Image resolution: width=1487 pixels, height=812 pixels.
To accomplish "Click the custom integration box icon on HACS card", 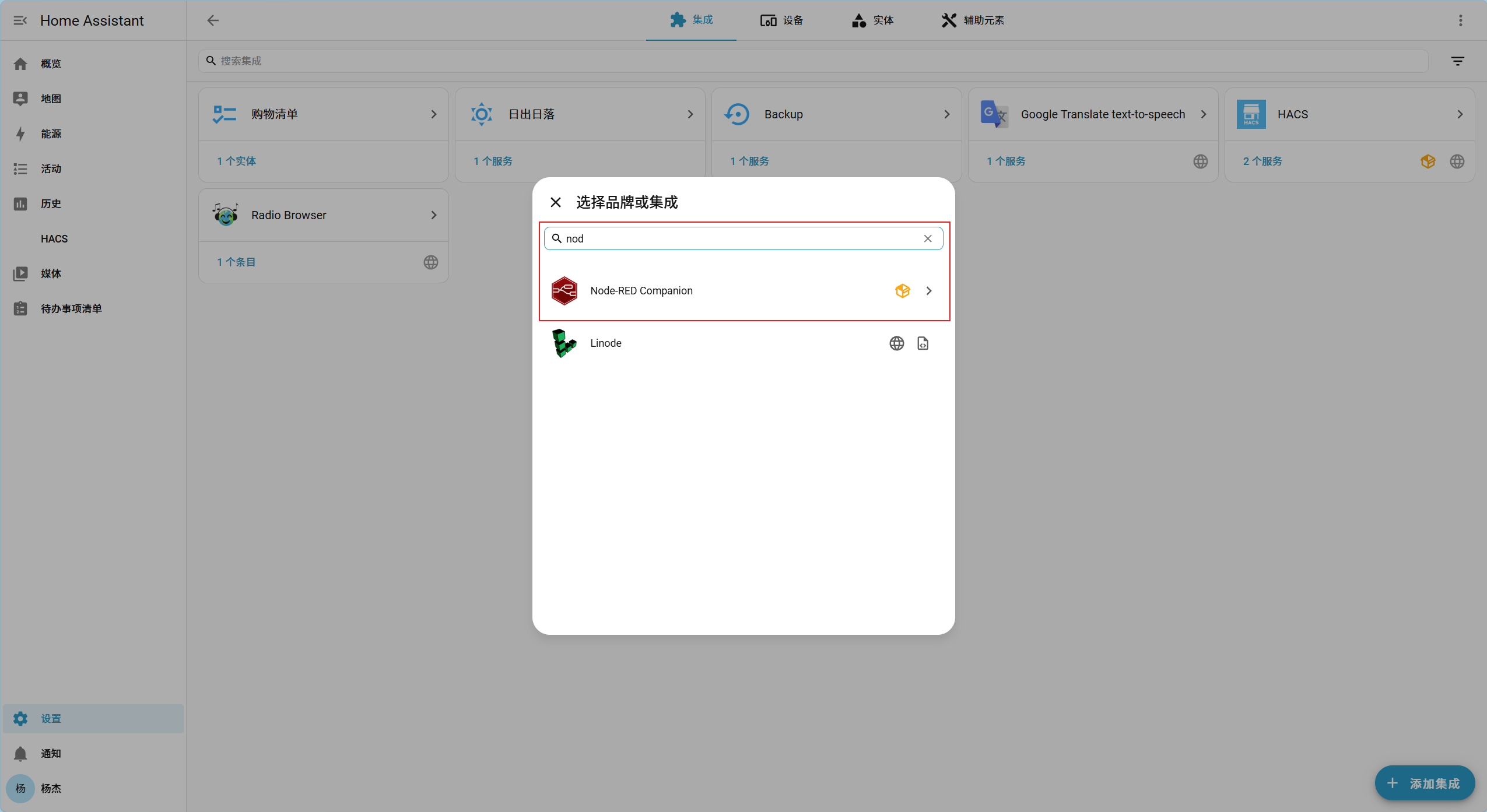I will 1428,161.
